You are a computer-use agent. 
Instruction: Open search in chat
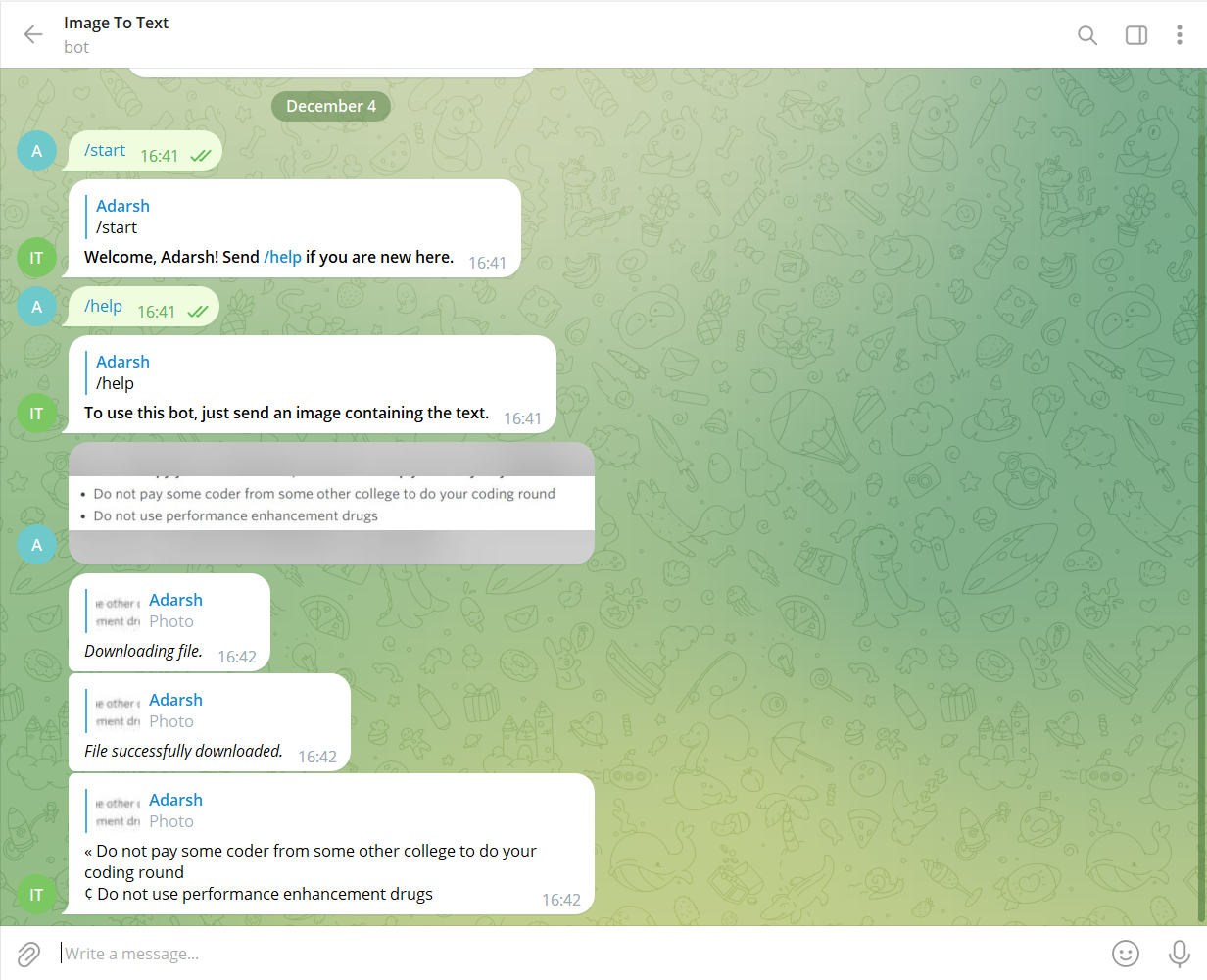1087,35
